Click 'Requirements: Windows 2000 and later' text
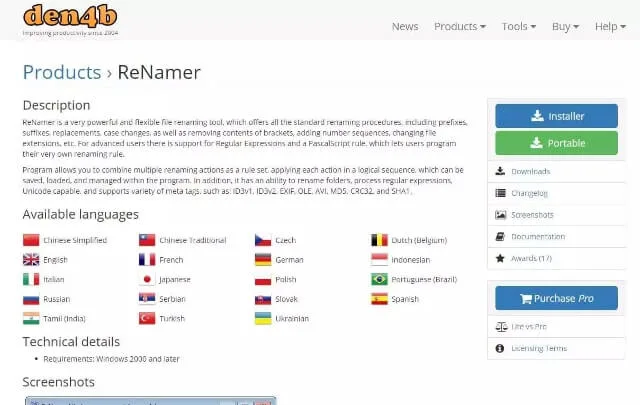The image size is (640, 405). (x=111, y=359)
